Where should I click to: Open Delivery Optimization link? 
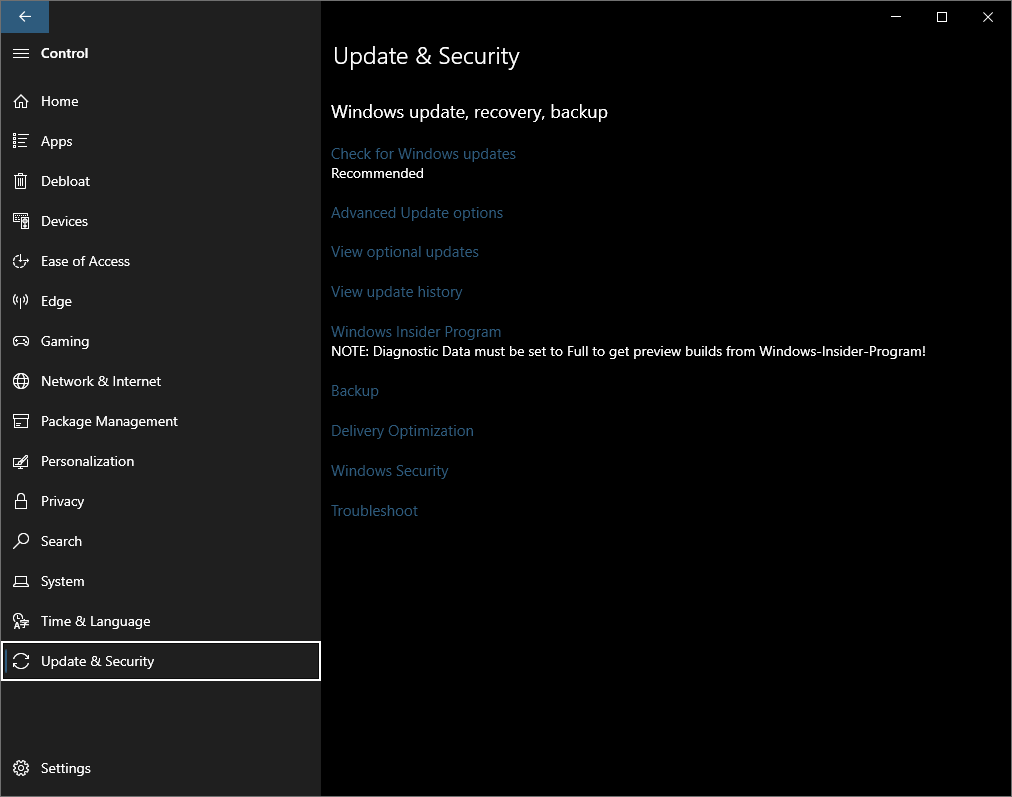click(x=402, y=431)
